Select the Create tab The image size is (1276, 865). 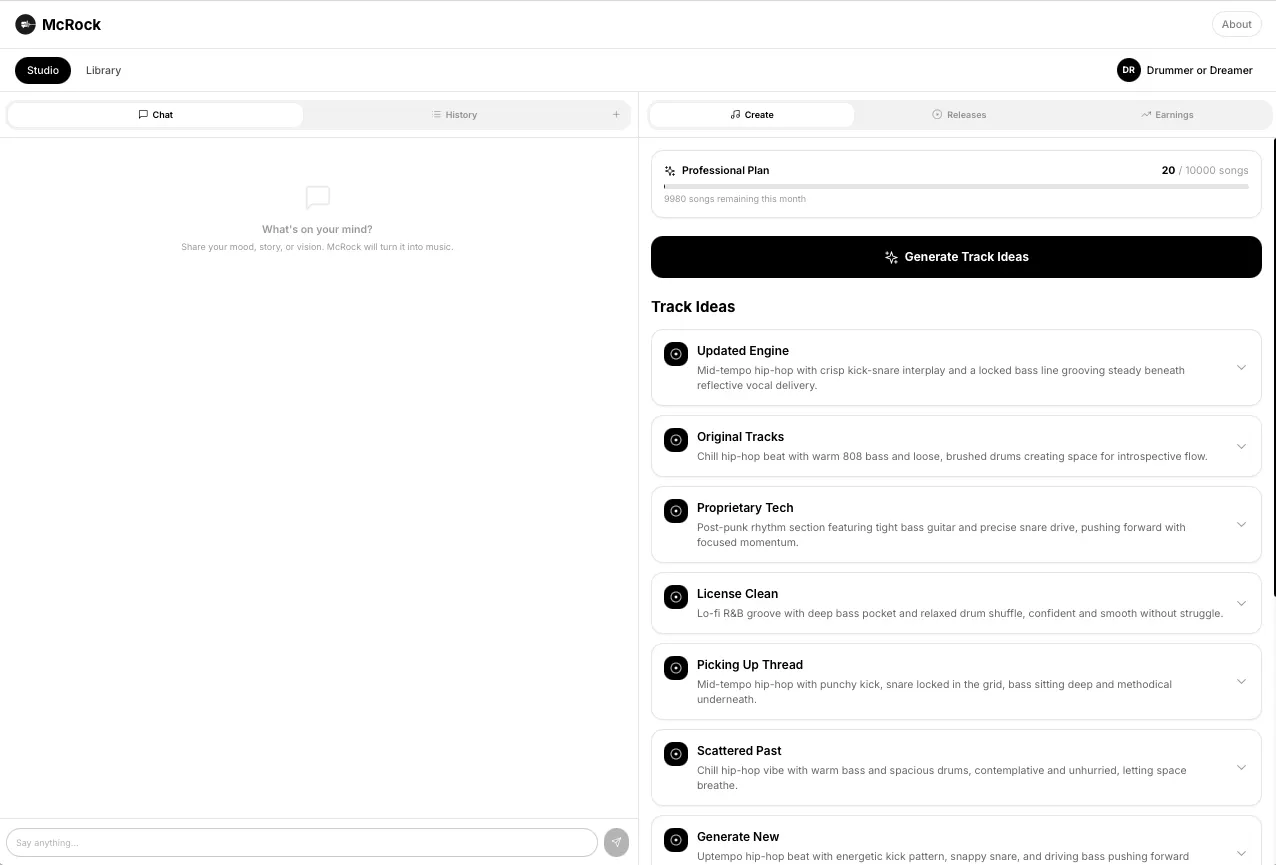point(752,114)
